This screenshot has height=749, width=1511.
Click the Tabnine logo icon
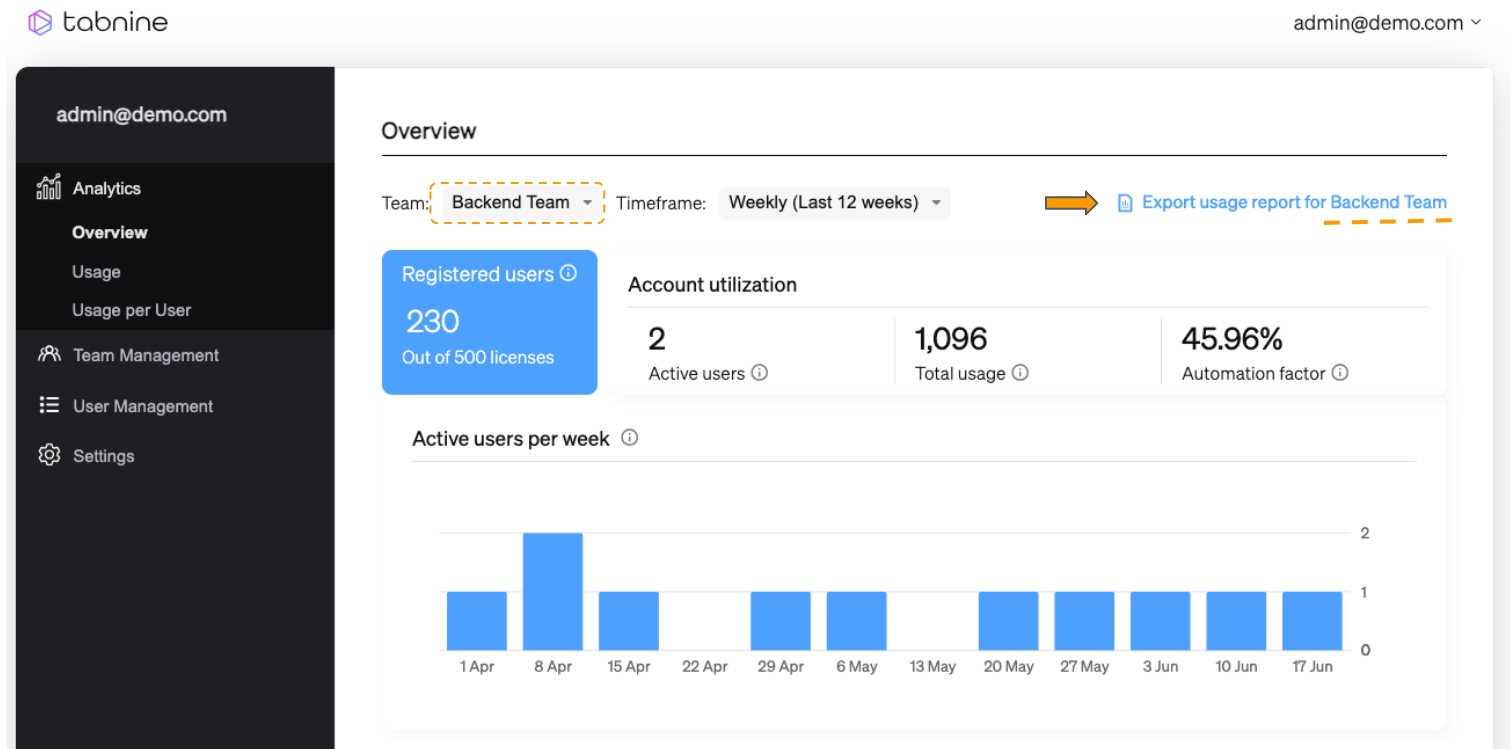pyautogui.click(x=40, y=22)
